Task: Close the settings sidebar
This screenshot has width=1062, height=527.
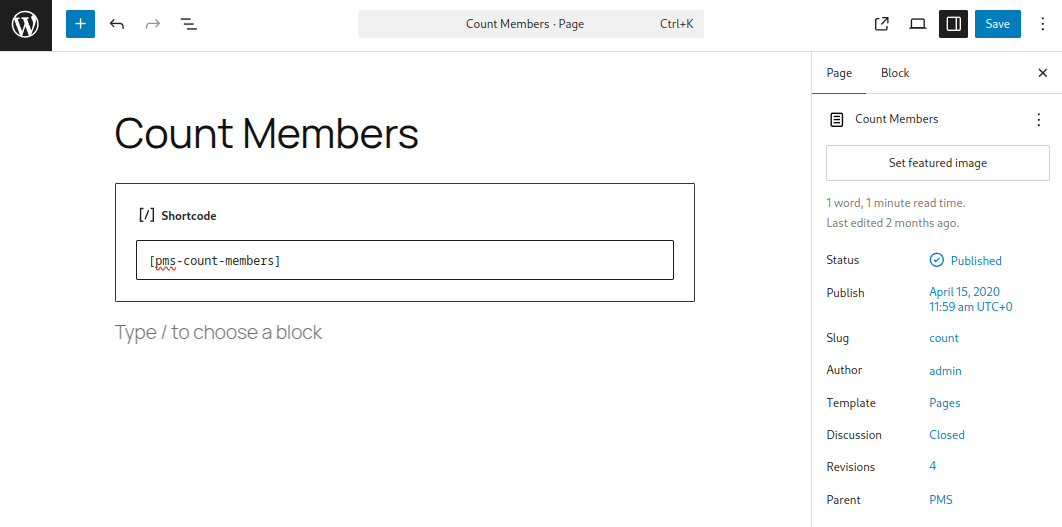Action: point(1042,73)
